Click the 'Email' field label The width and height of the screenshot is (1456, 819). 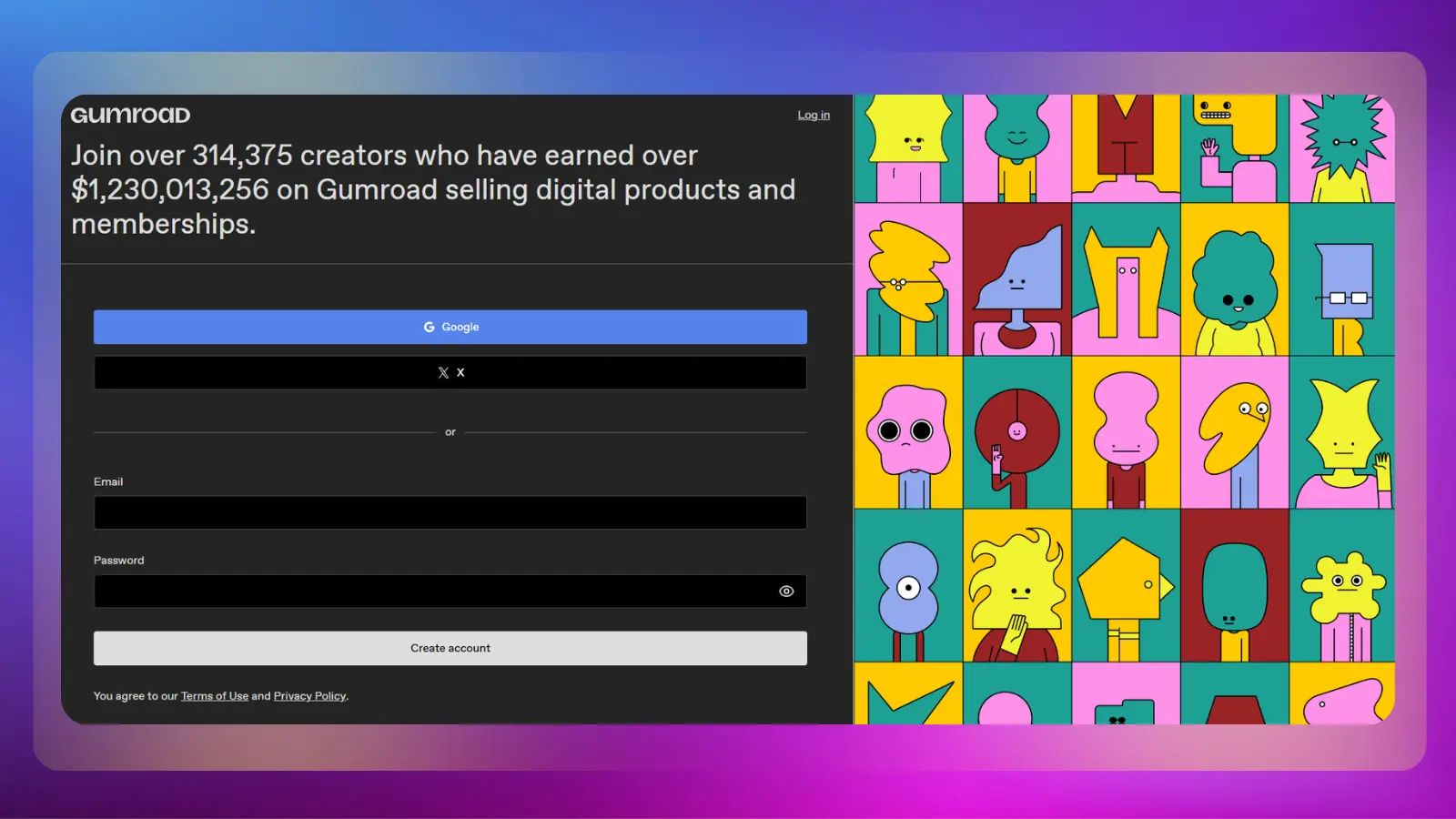pyautogui.click(x=108, y=481)
